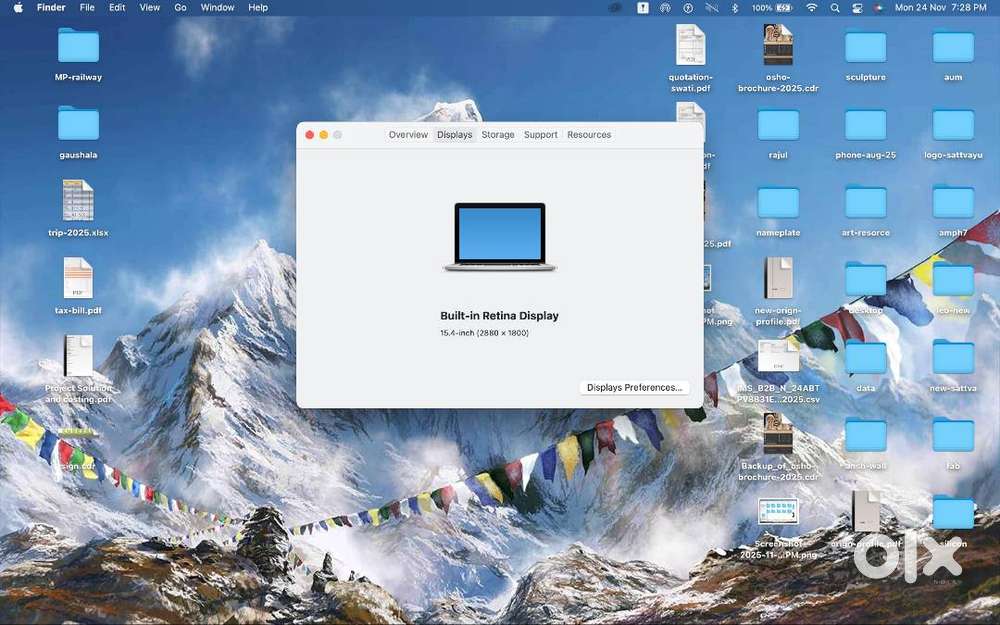Screen dimensions: 1000x625
Task: Open the Spotlight search icon
Action: click(x=835, y=7)
